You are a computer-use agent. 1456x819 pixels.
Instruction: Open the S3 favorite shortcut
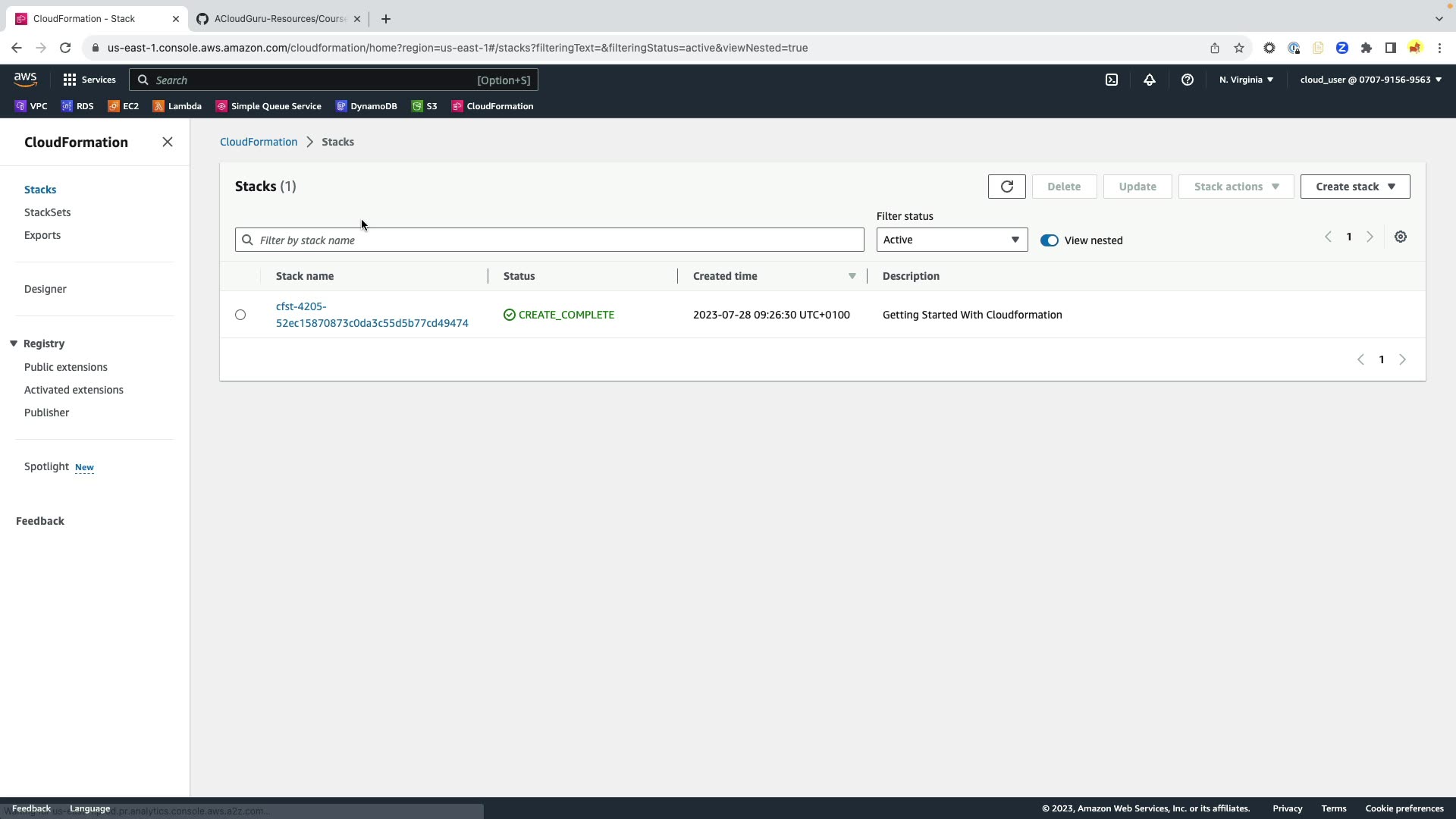(425, 106)
